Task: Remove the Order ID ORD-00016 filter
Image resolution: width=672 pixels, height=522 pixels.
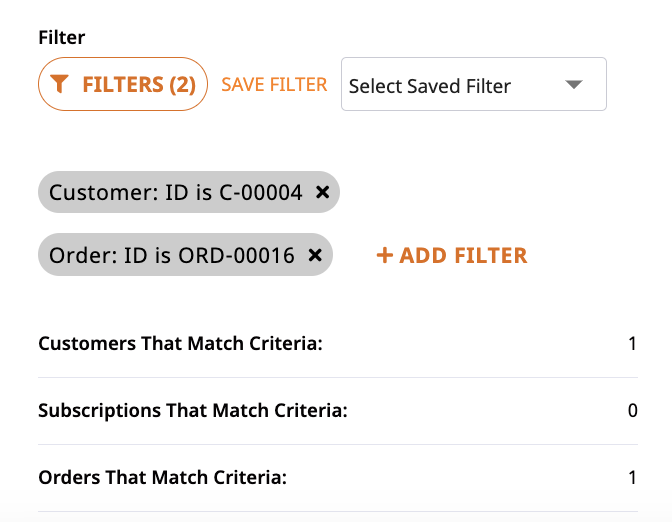Action: click(x=315, y=255)
